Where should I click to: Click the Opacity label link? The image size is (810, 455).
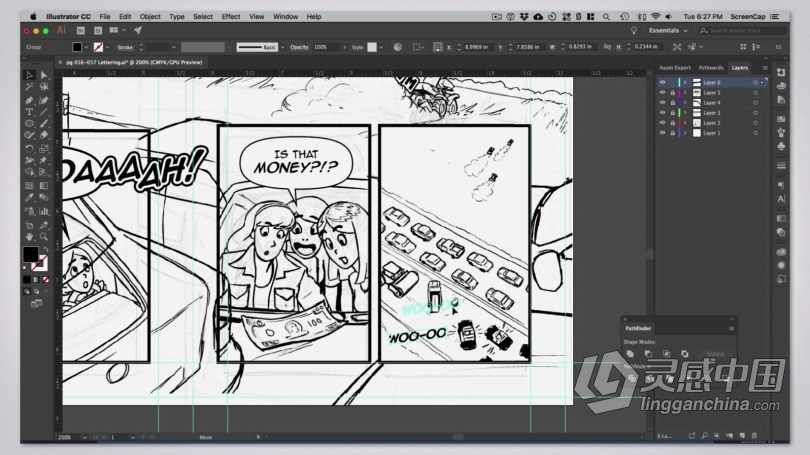(299, 47)
